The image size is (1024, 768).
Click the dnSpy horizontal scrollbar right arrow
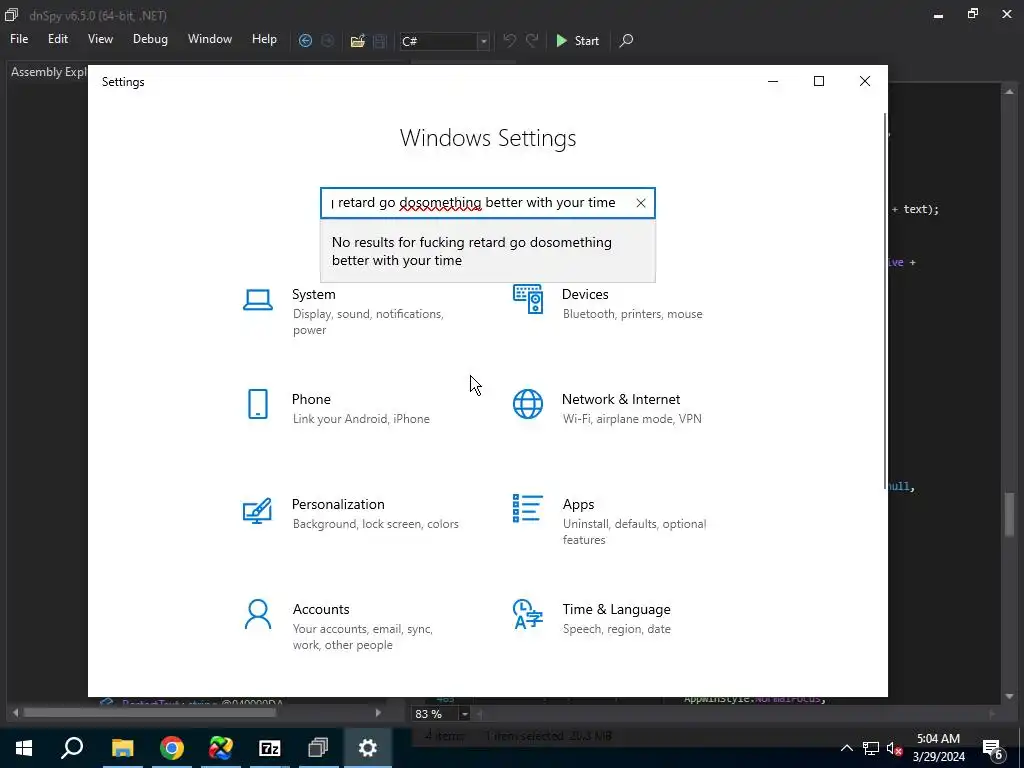378,713
